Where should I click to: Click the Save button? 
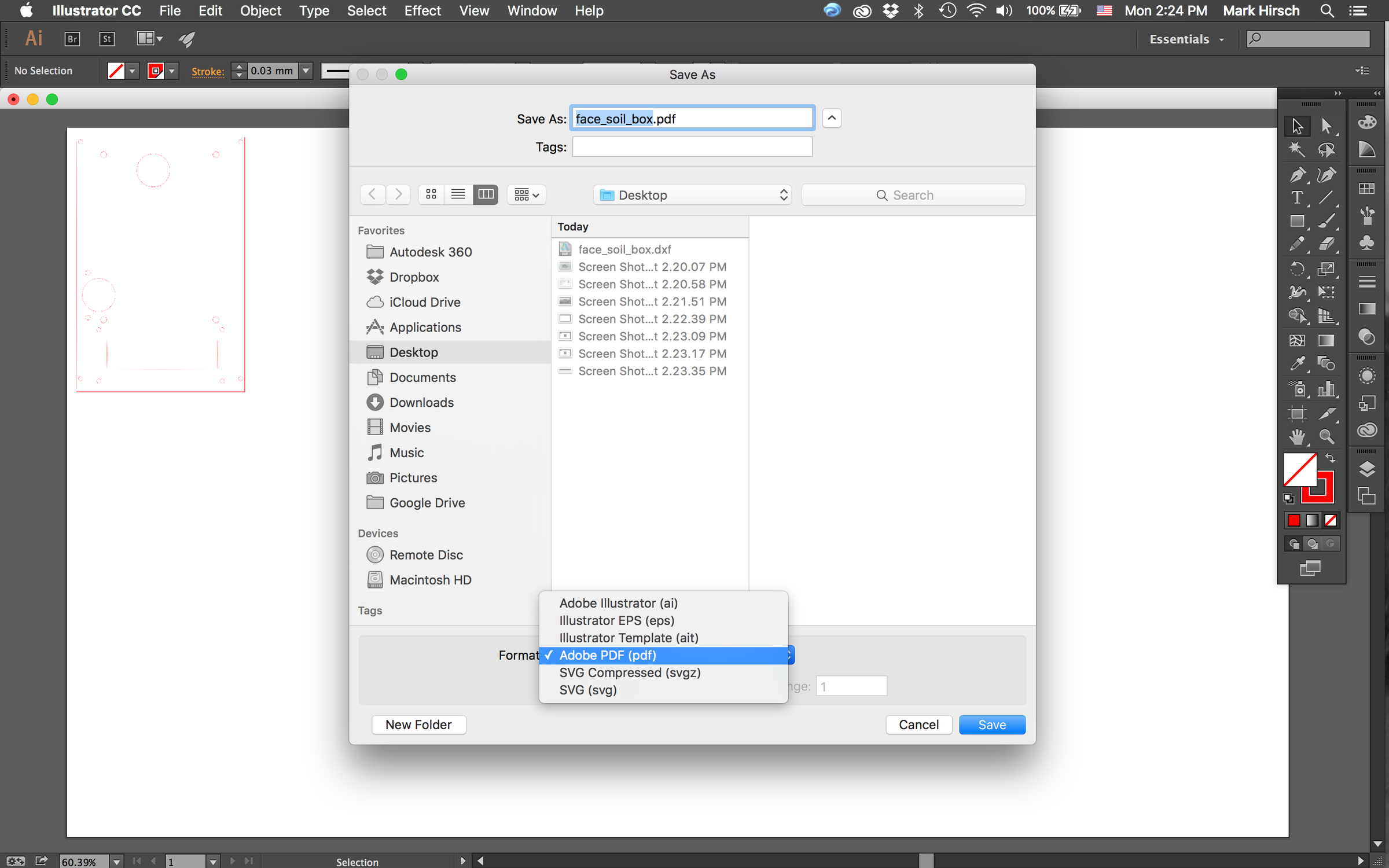pos(991,724)
